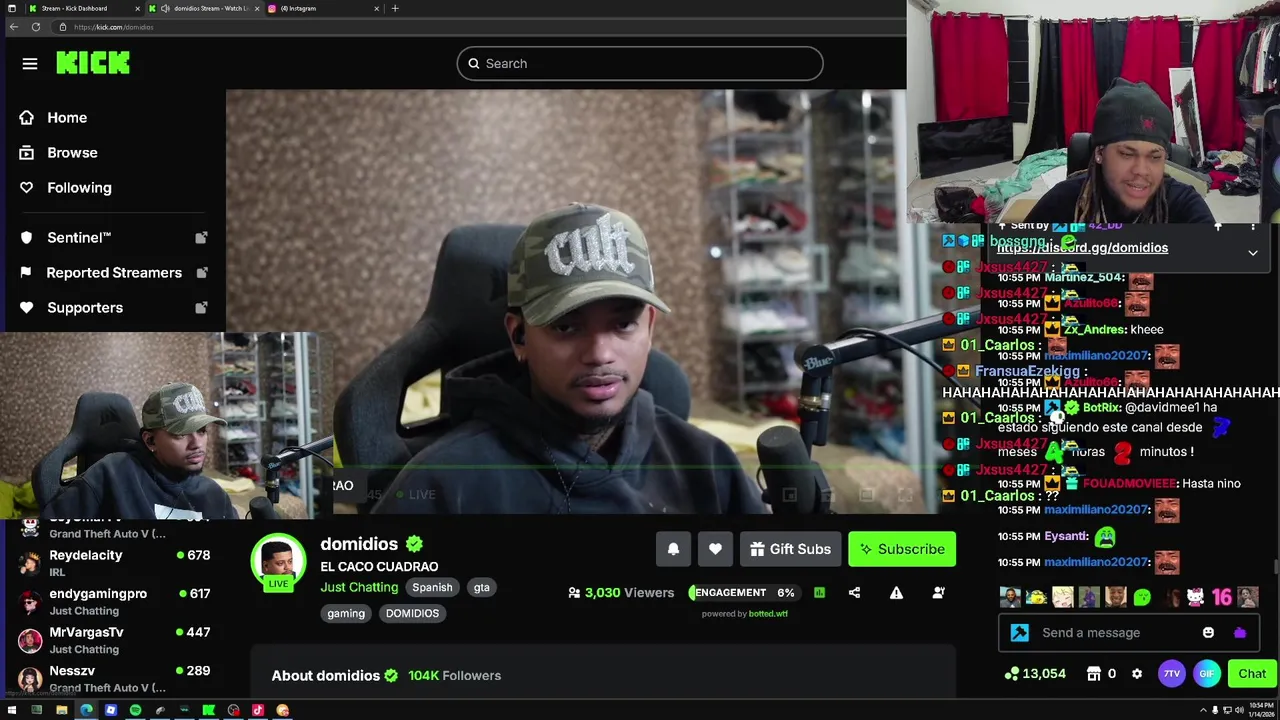Open Reydelacity channel in recommended list

(113, 562)
